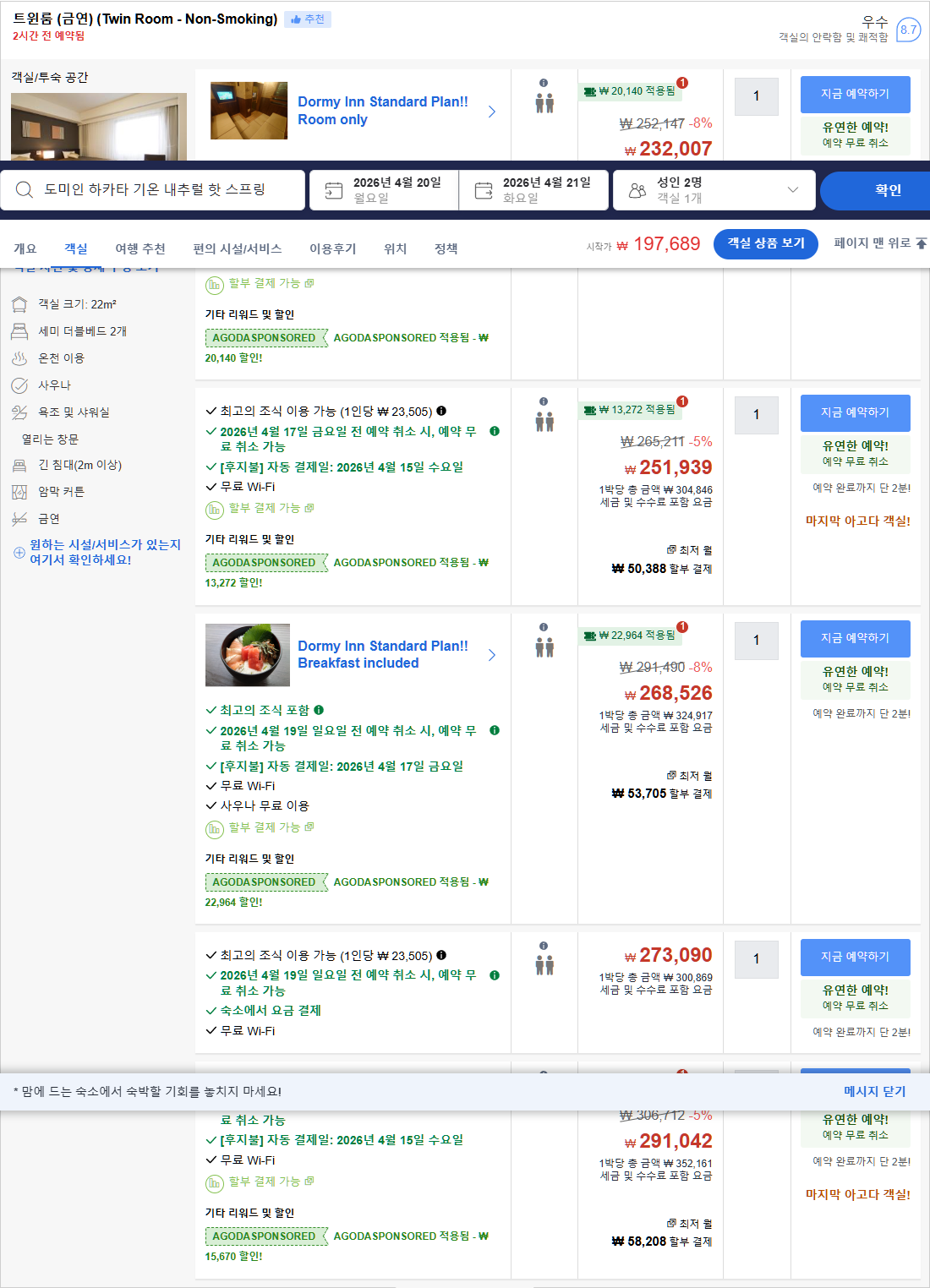Click 지금 예약하기 for the 268,526 won plan
Image resolution: width=930 pixels, height=1288 pixels.
point(855,639)
